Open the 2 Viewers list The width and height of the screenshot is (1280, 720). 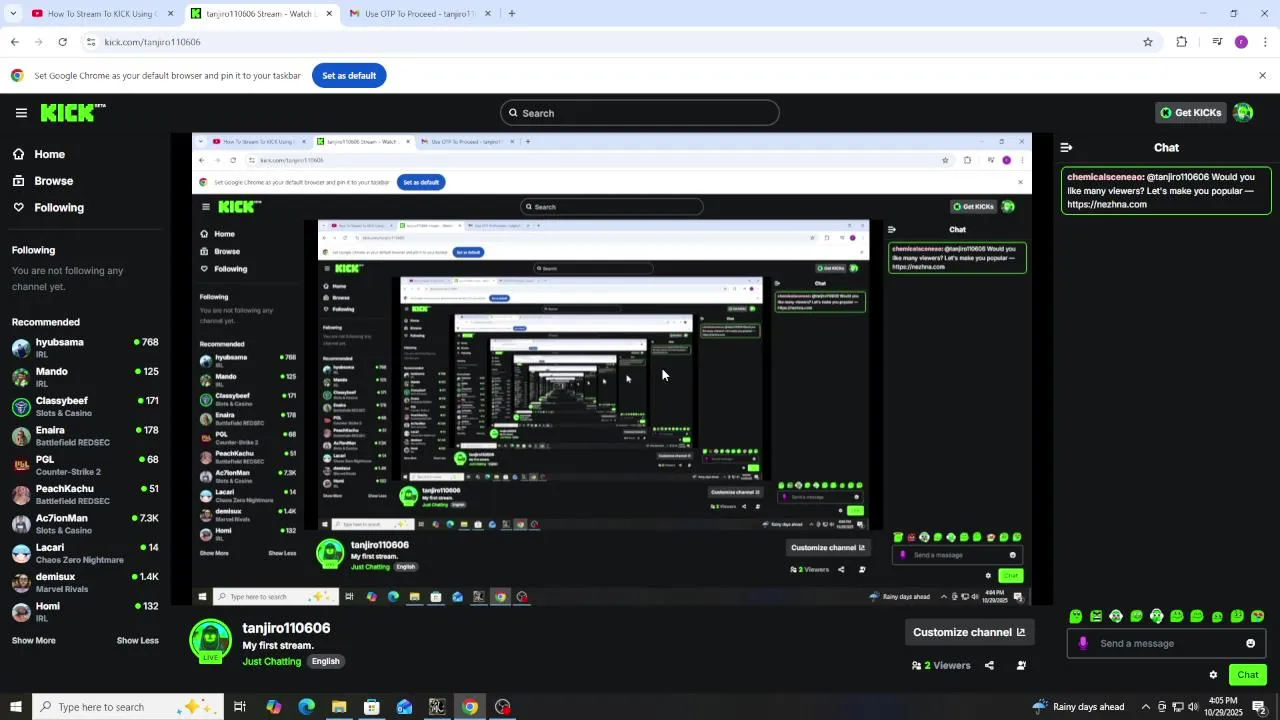pos(941,665)
